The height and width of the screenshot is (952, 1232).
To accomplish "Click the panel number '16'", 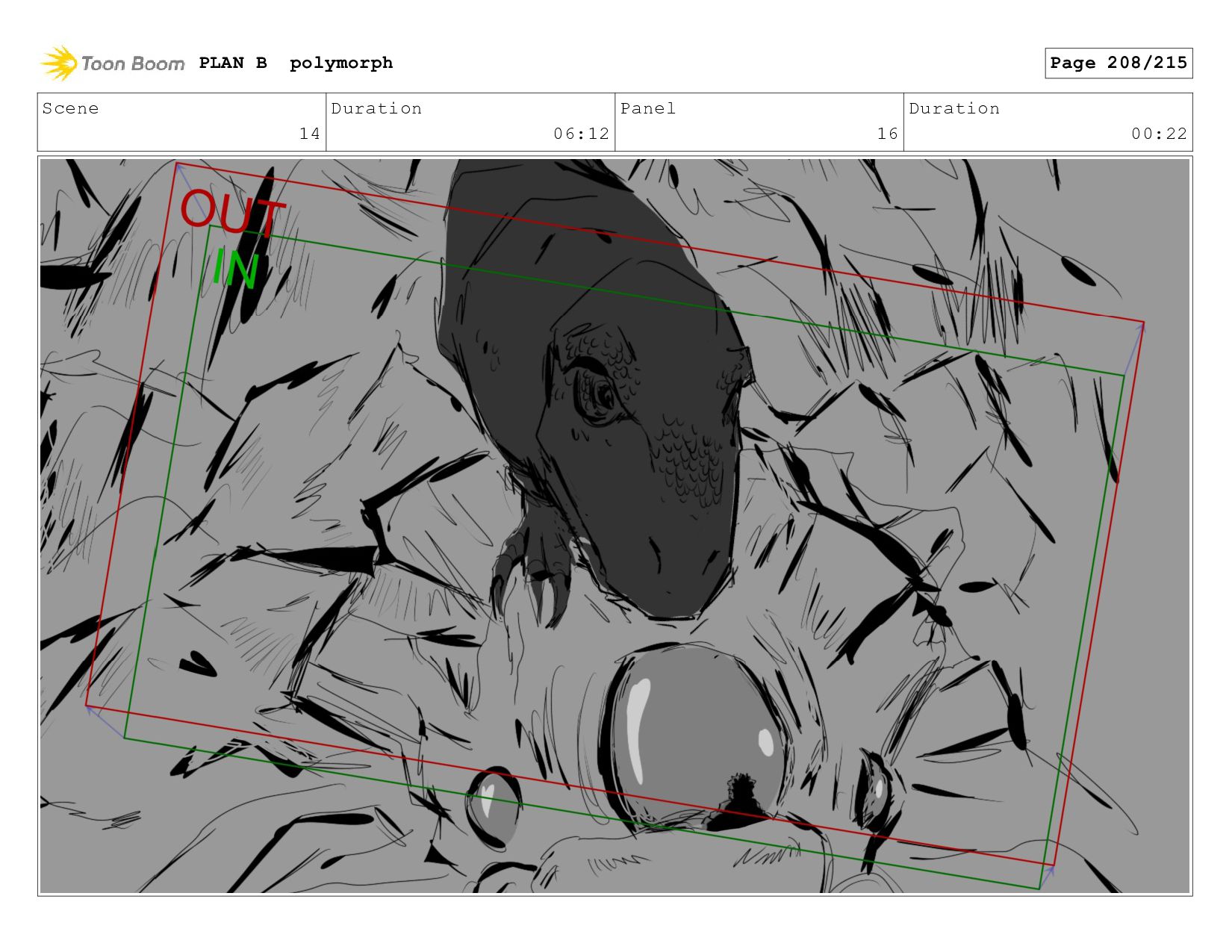I will point(888,134).
